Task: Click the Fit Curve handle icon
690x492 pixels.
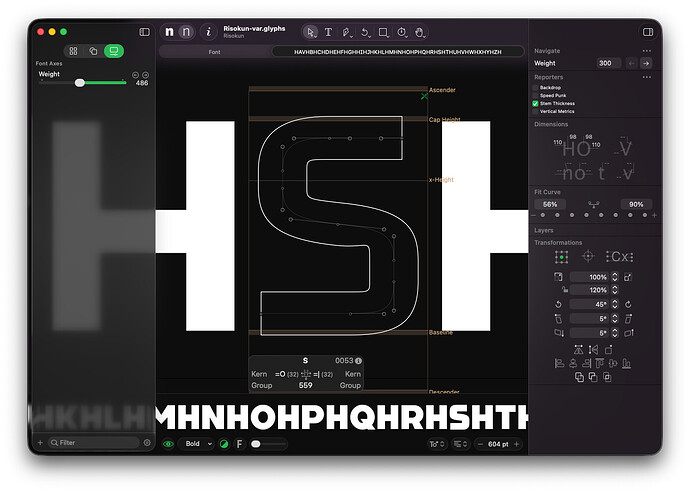Action: [594, 204]
